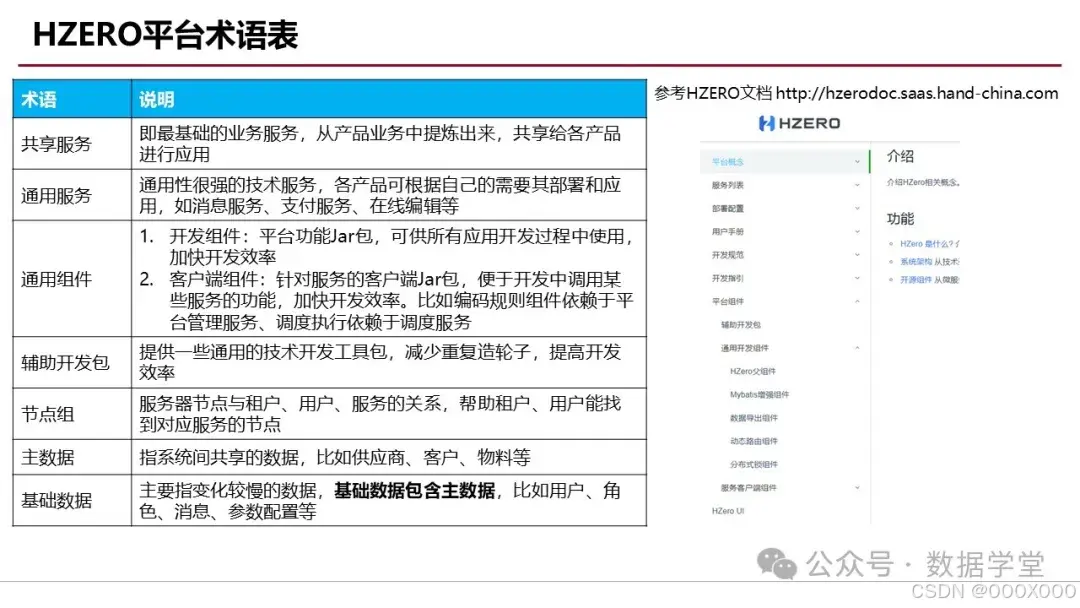Expand the 服务列表 chevron
The image size is (1080, 608).
point(858,185)
